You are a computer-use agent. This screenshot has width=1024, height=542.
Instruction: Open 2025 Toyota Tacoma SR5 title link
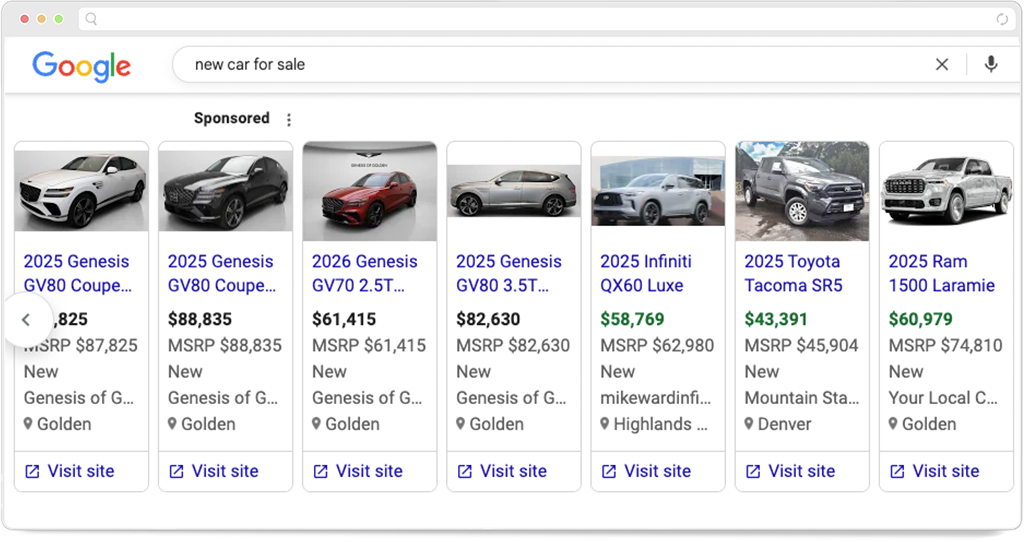(793, 274)
